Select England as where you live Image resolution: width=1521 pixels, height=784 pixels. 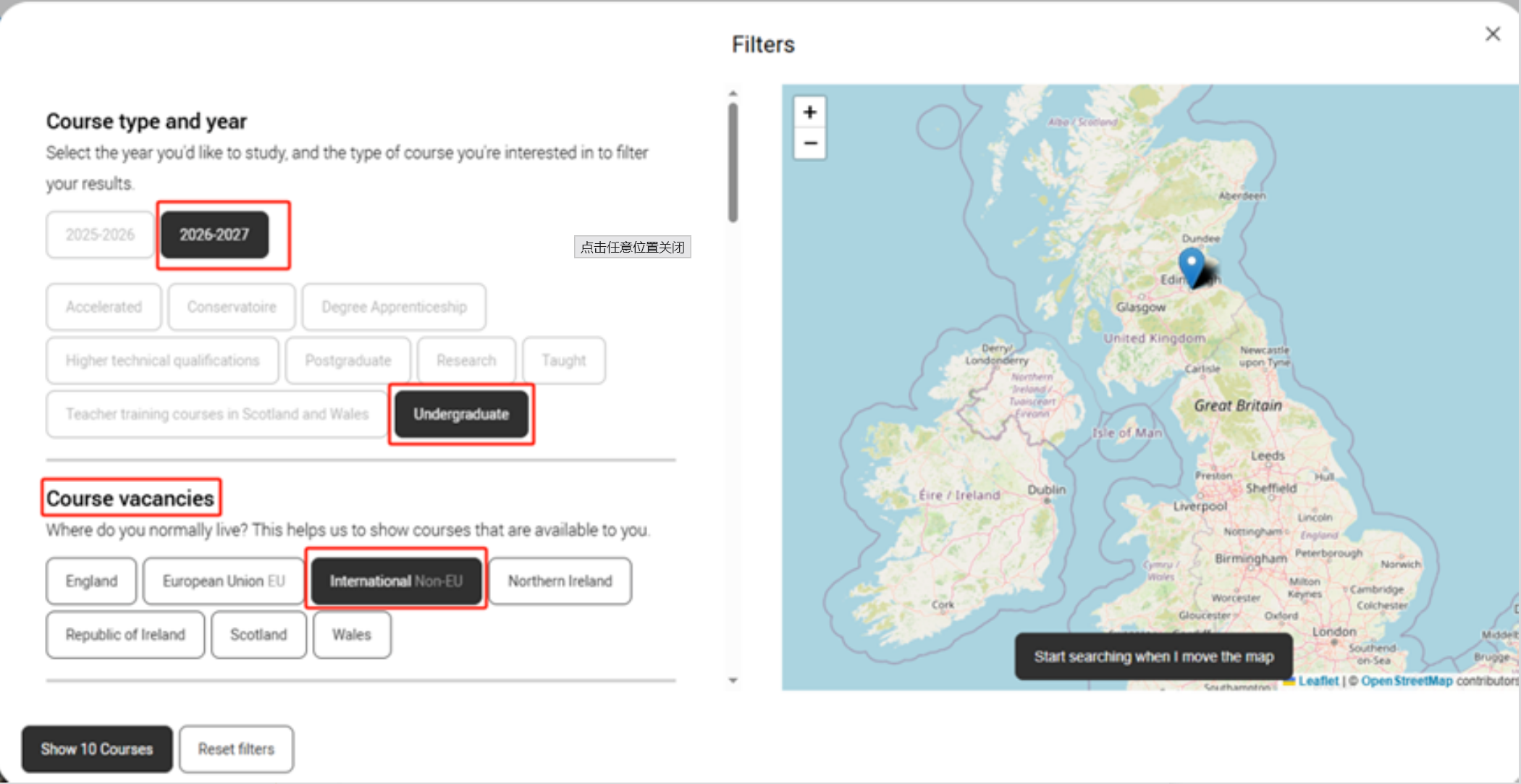click(91, 581)
